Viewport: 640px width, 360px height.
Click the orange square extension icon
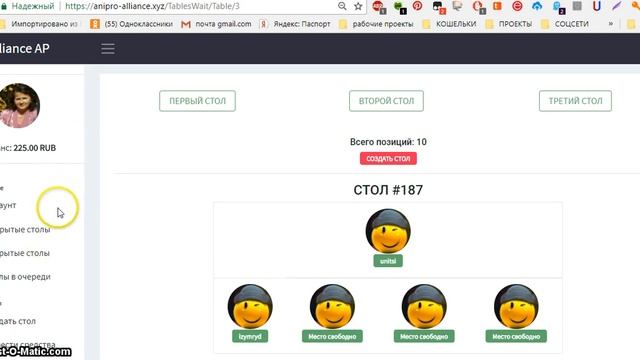click(497, 6)
